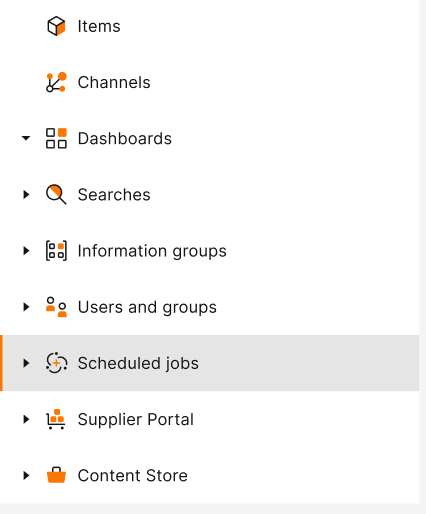
Task: Click the Channels branching-nodes icon
Action: [x=56, y=82]
